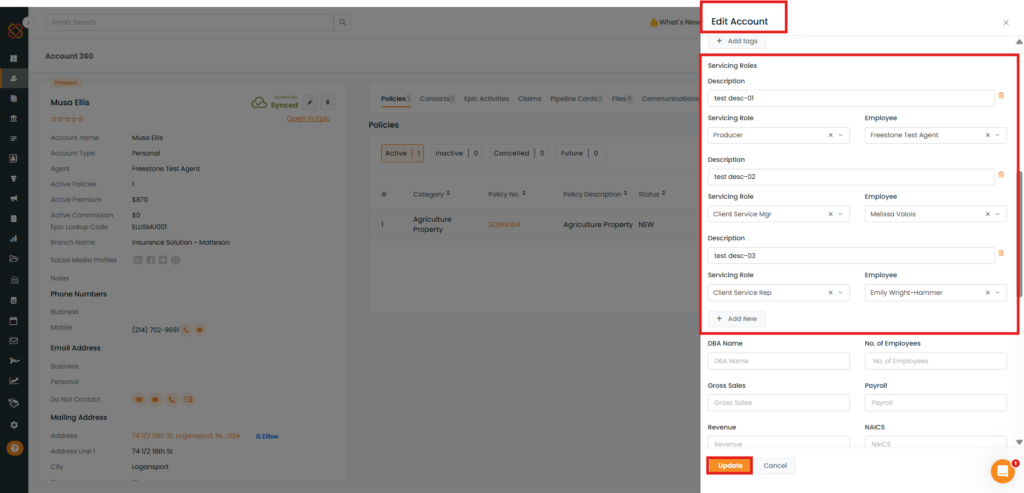Image resolution: width=1024 pixels, height=493 pixels.
Task: Expand the Client Service Mgr role dropdown
Action: 841,214
